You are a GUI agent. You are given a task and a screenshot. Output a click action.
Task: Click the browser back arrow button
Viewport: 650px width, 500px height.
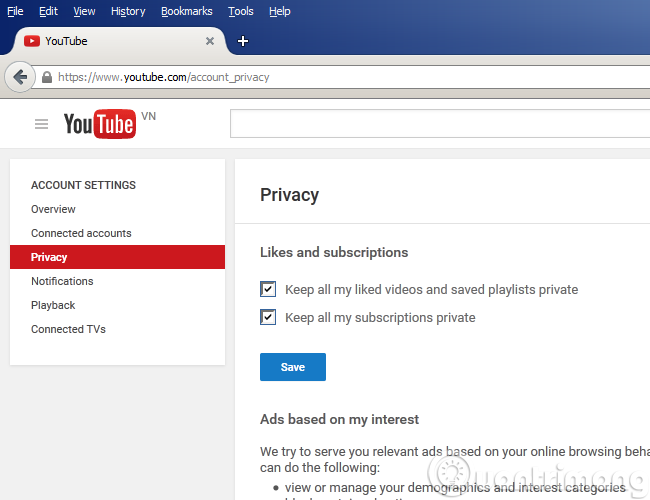(19, 77)
